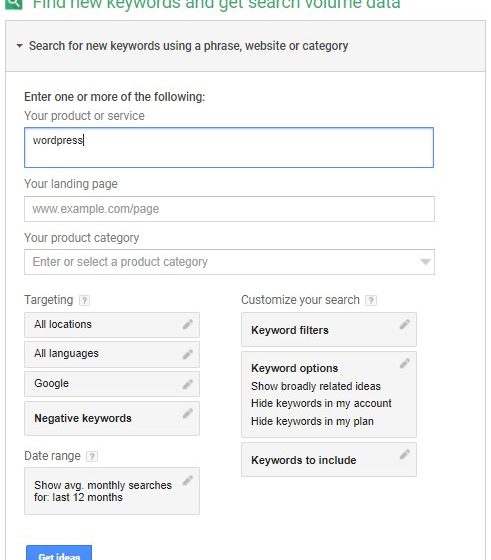Click the edit pencil on Google network
The image size is (491, 560).
coord(188,384)
